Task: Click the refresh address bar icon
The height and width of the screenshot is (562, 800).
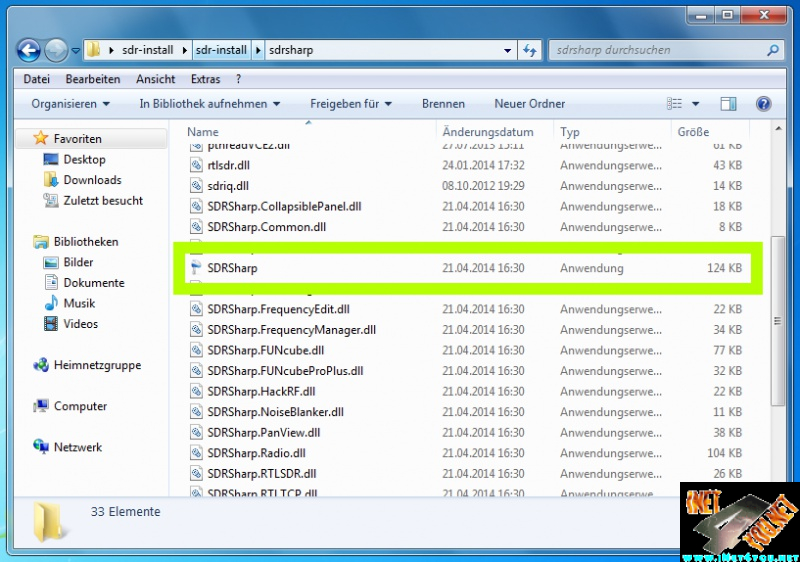Action: [x=529, y=50]
